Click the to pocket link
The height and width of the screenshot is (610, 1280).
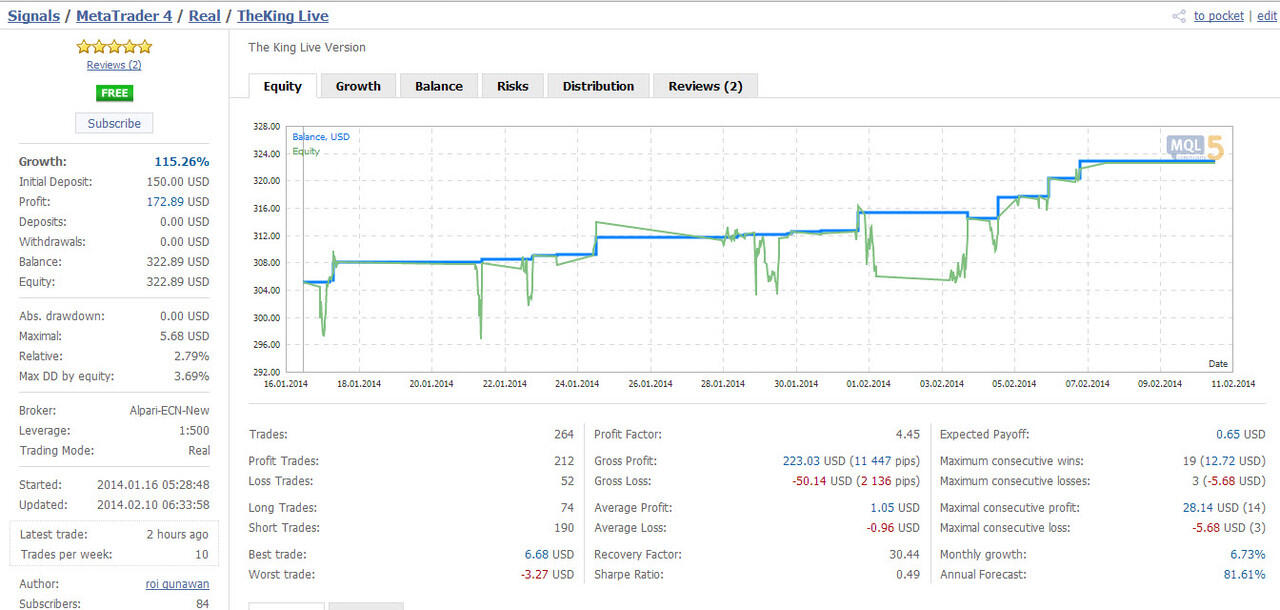1219,16
